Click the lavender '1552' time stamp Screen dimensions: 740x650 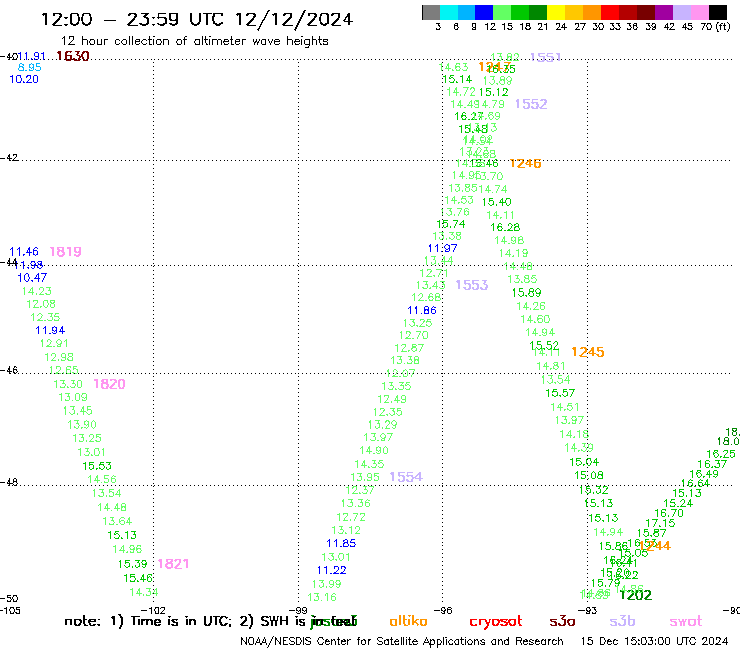(x=531, y=104)
